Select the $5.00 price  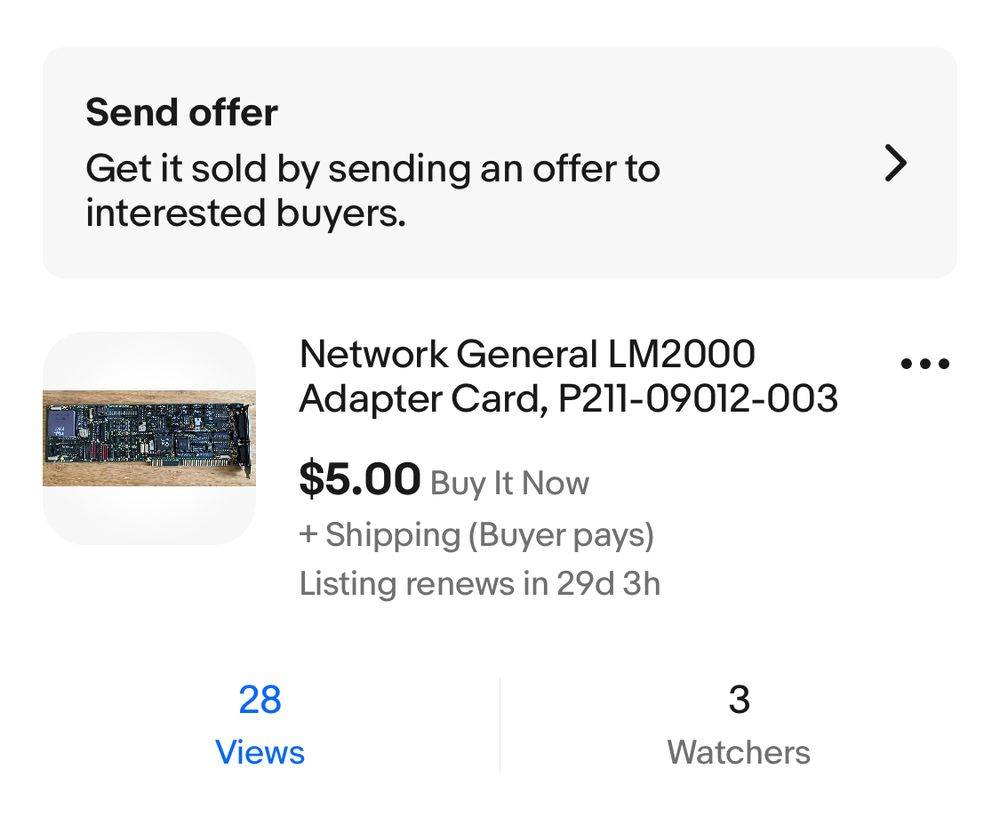[359, 481]
